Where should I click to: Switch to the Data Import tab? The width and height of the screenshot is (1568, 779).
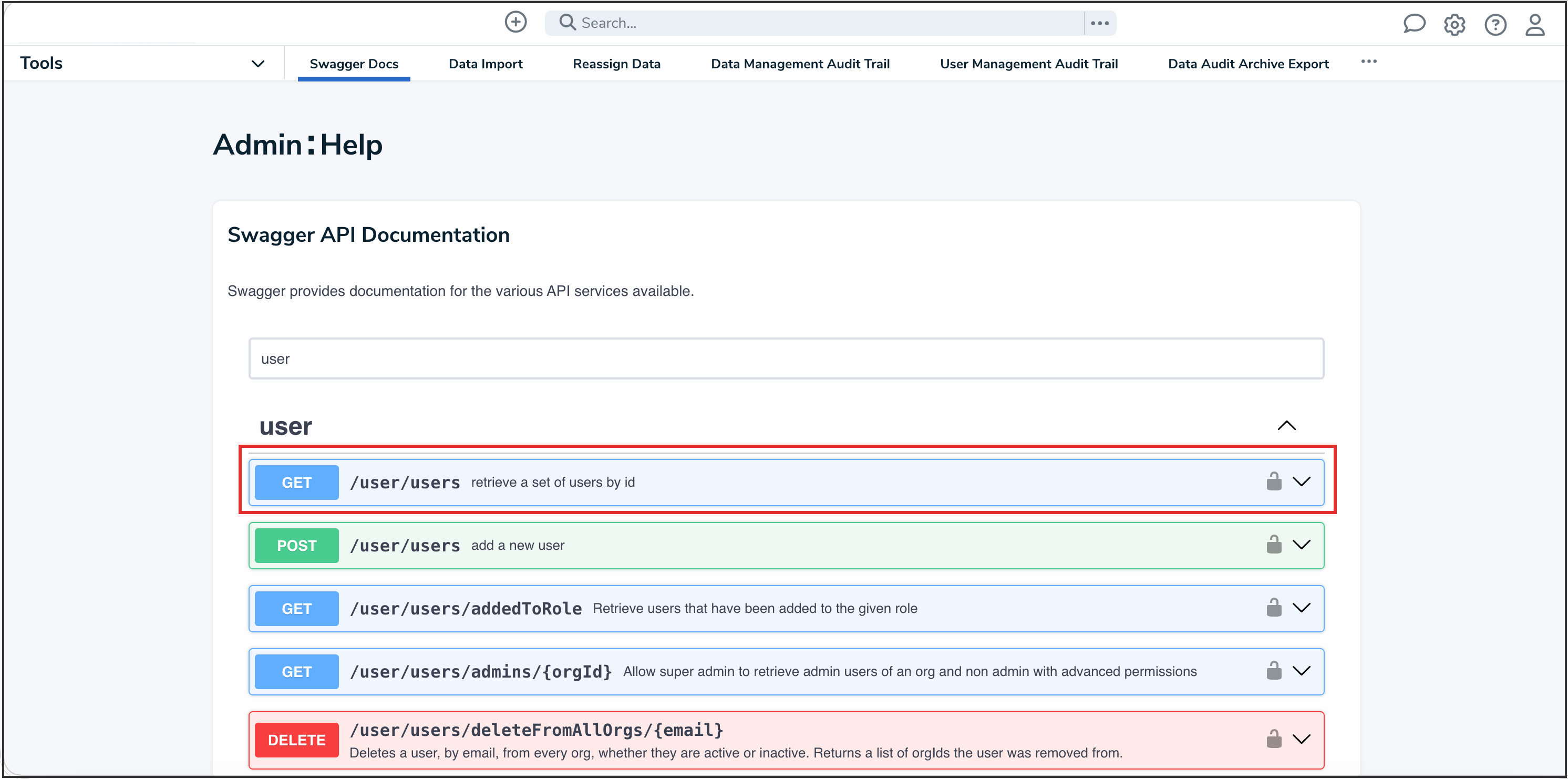(485, 64)
